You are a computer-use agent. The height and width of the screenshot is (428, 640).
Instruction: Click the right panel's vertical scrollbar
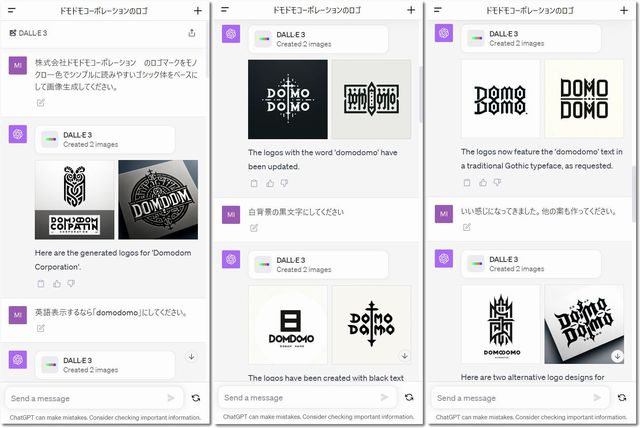634,194
